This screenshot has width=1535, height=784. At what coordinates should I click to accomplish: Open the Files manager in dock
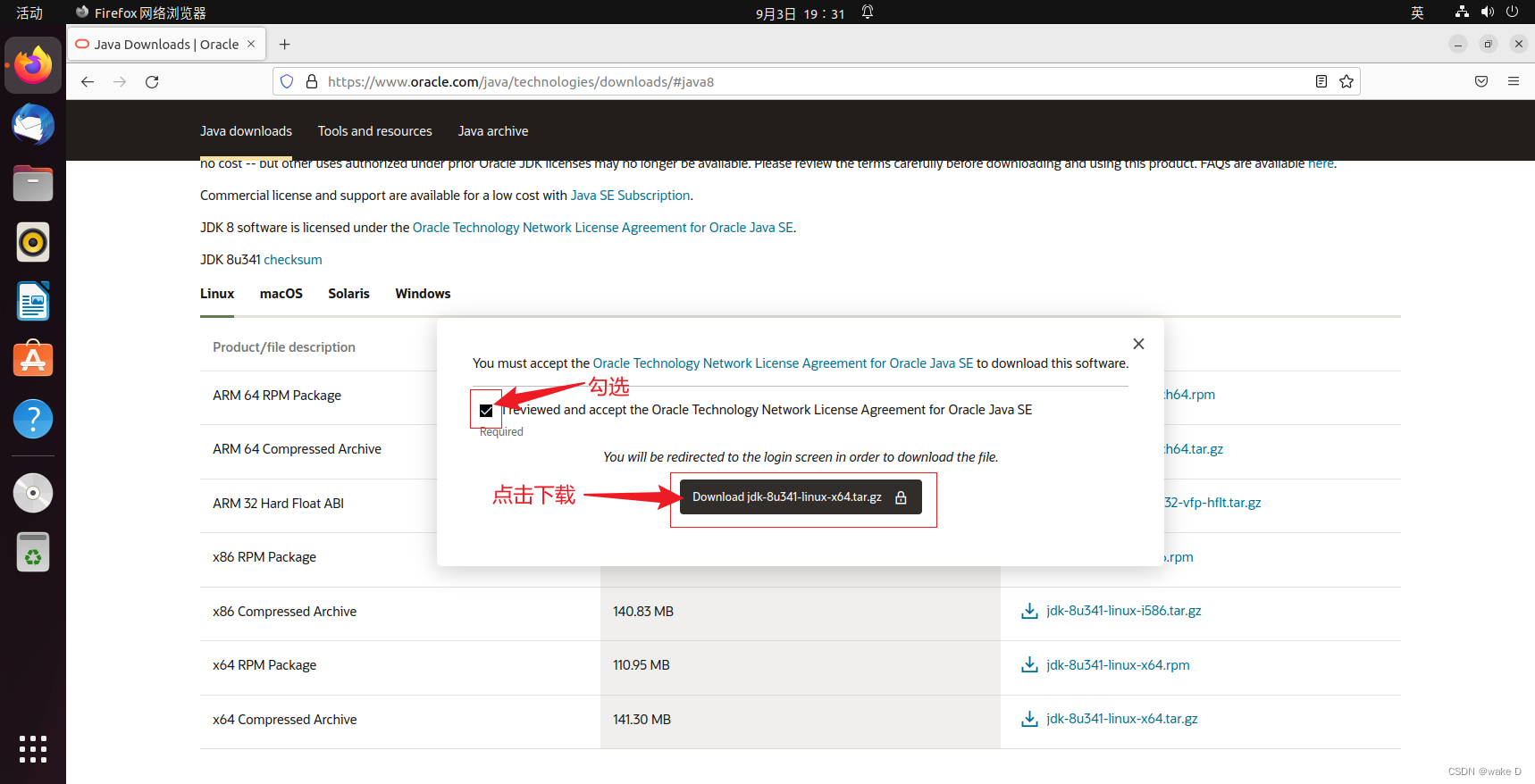[33, 184]
